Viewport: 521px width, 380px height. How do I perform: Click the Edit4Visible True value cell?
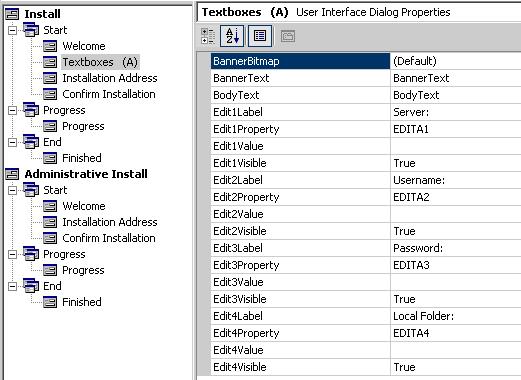(x=456, y=367)
